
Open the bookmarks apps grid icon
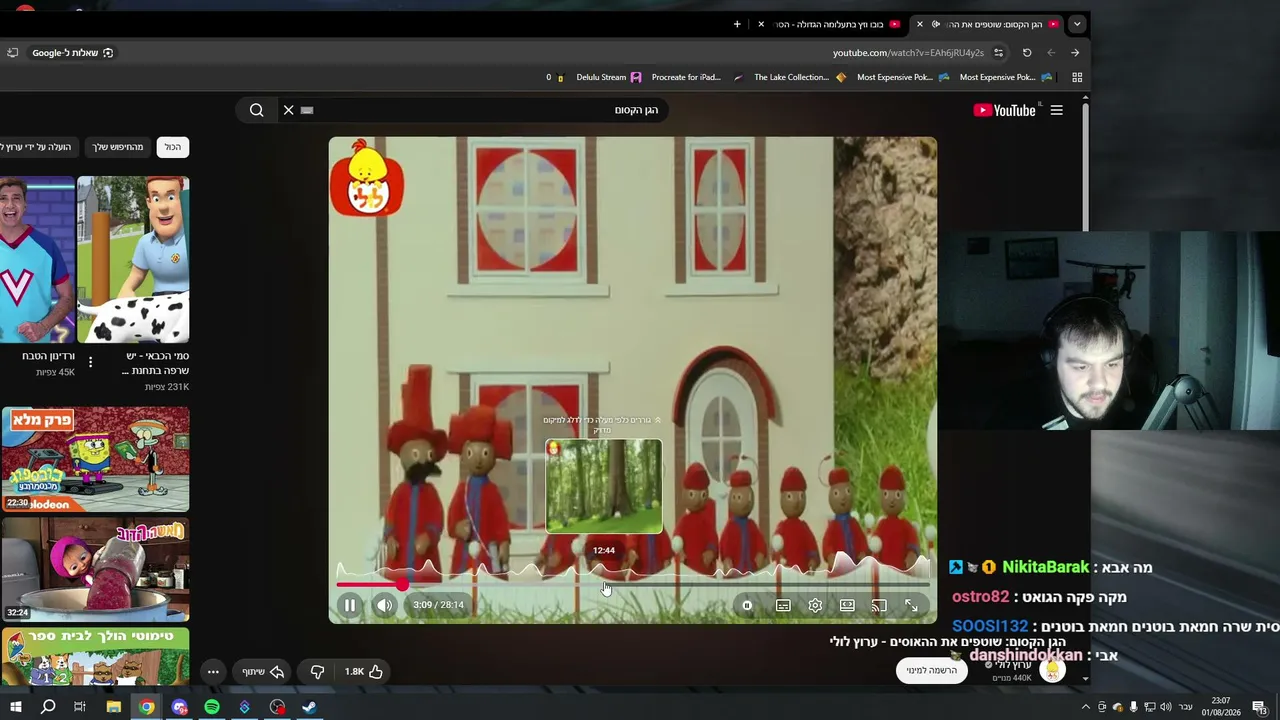pos(1077,77)
